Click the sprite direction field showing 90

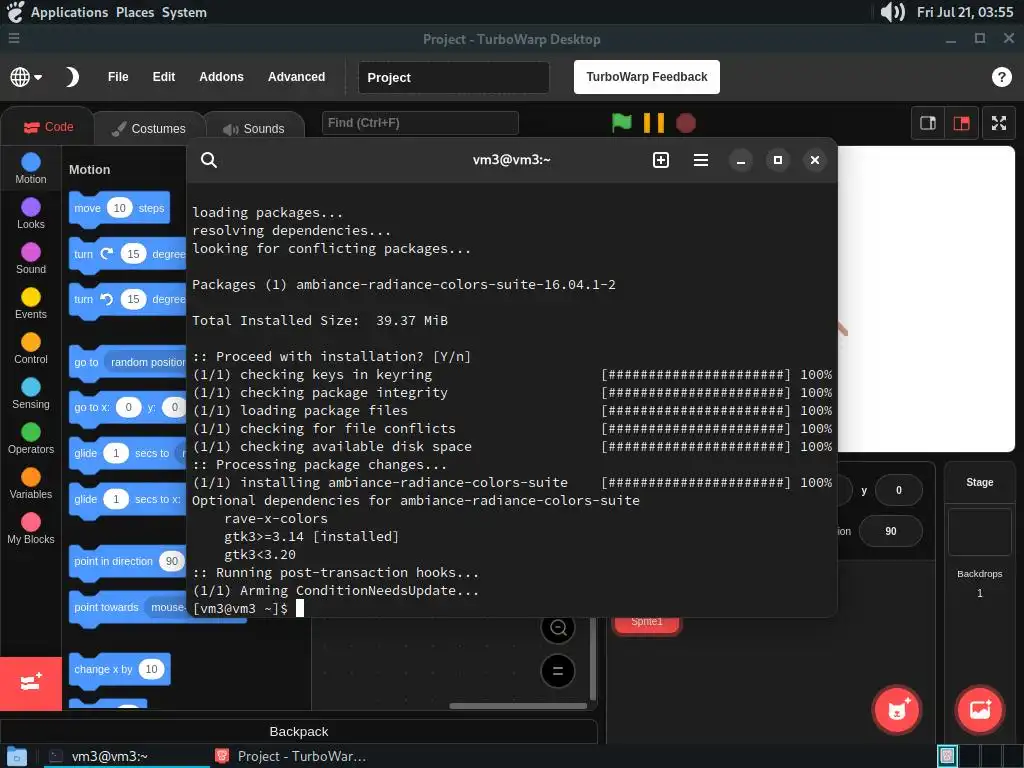(891, 531)
